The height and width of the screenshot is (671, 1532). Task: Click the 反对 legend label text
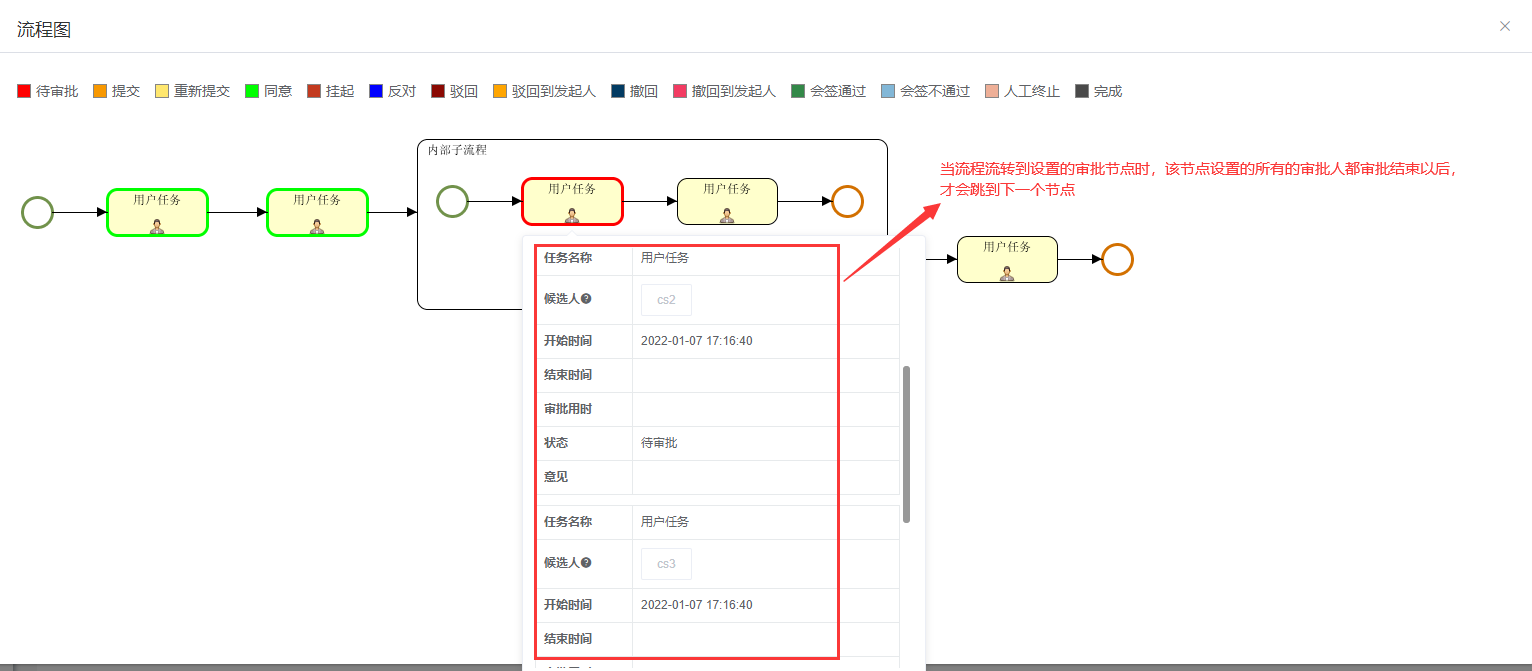click(402, 91)
